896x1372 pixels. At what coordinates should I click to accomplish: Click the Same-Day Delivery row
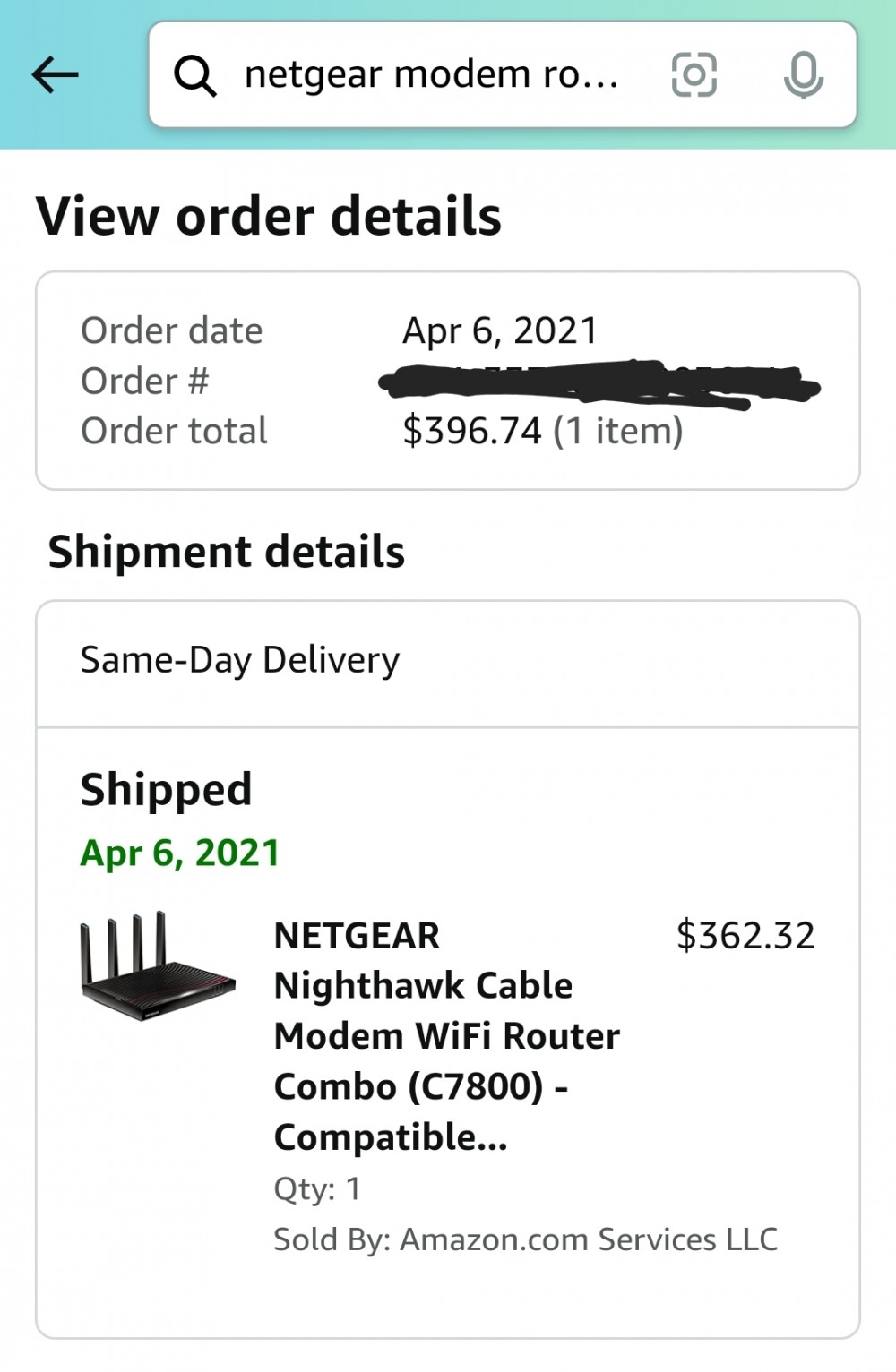448,663
